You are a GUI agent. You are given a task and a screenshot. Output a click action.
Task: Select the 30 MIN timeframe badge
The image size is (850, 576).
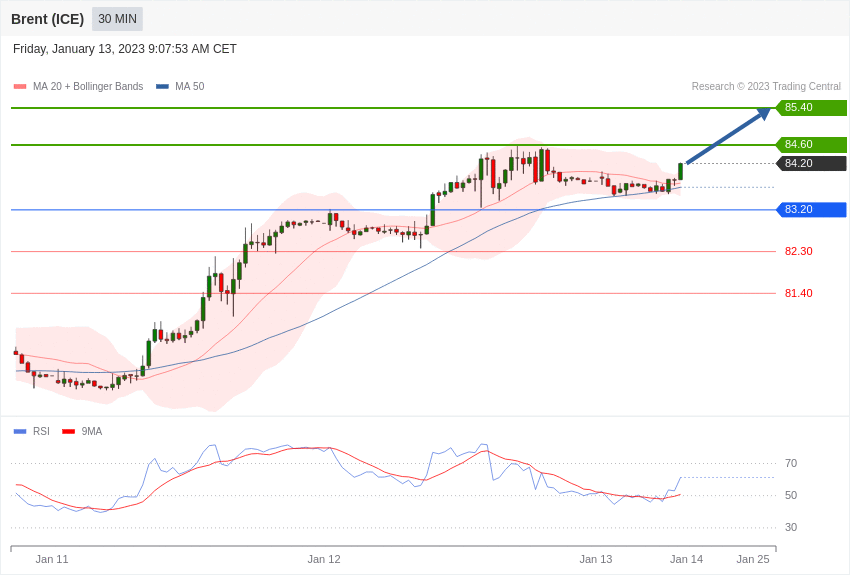click(117, 19)
